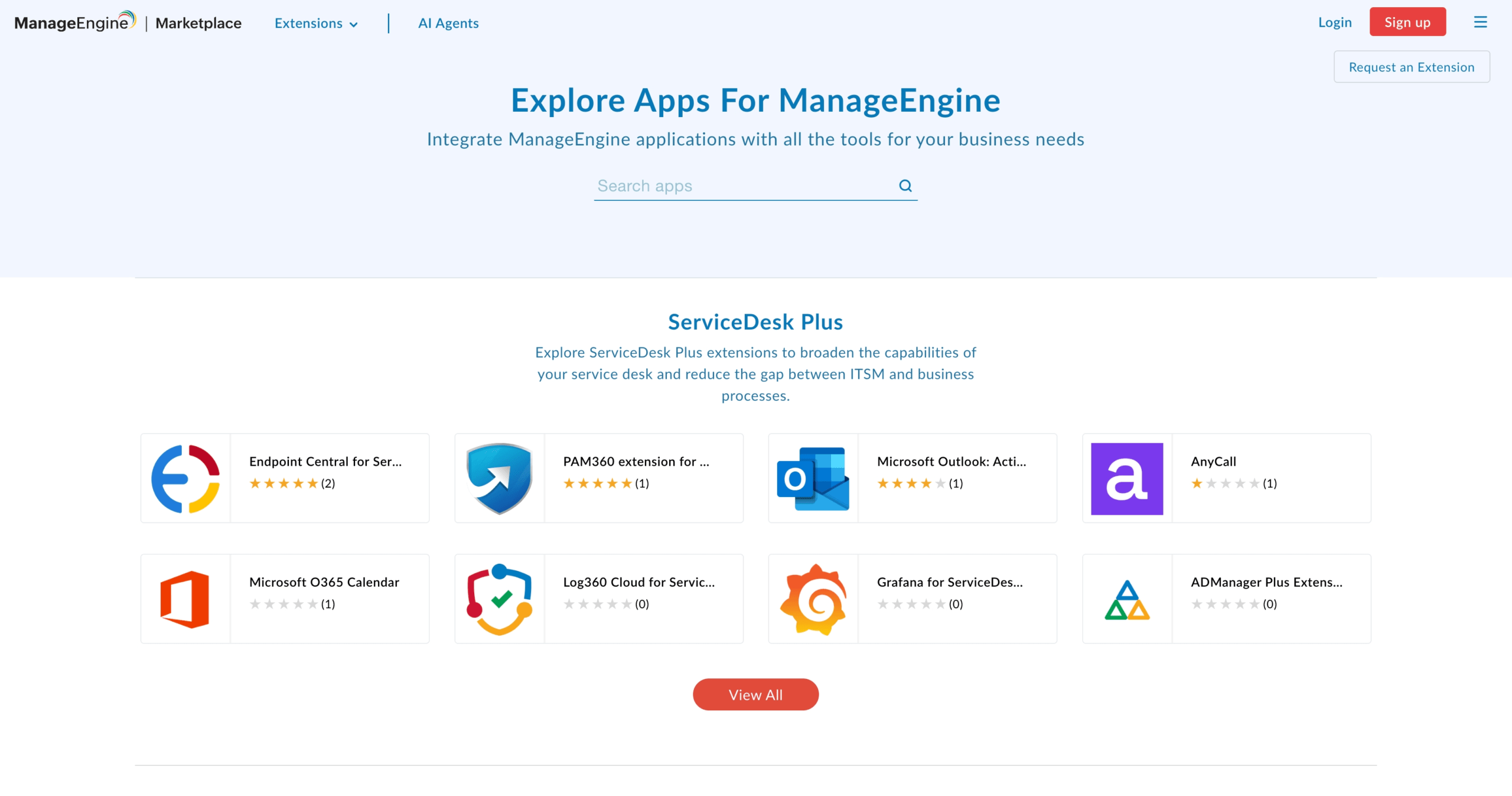Open the PAM360 shield icon
The height and width of the screenshot is (796, 1512).
(x=500, y=479)
